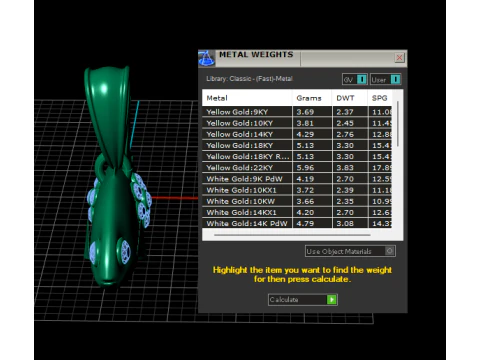Click the 3.08 DWT value
This screenshot has height=360, width=480.
(345, 223)
